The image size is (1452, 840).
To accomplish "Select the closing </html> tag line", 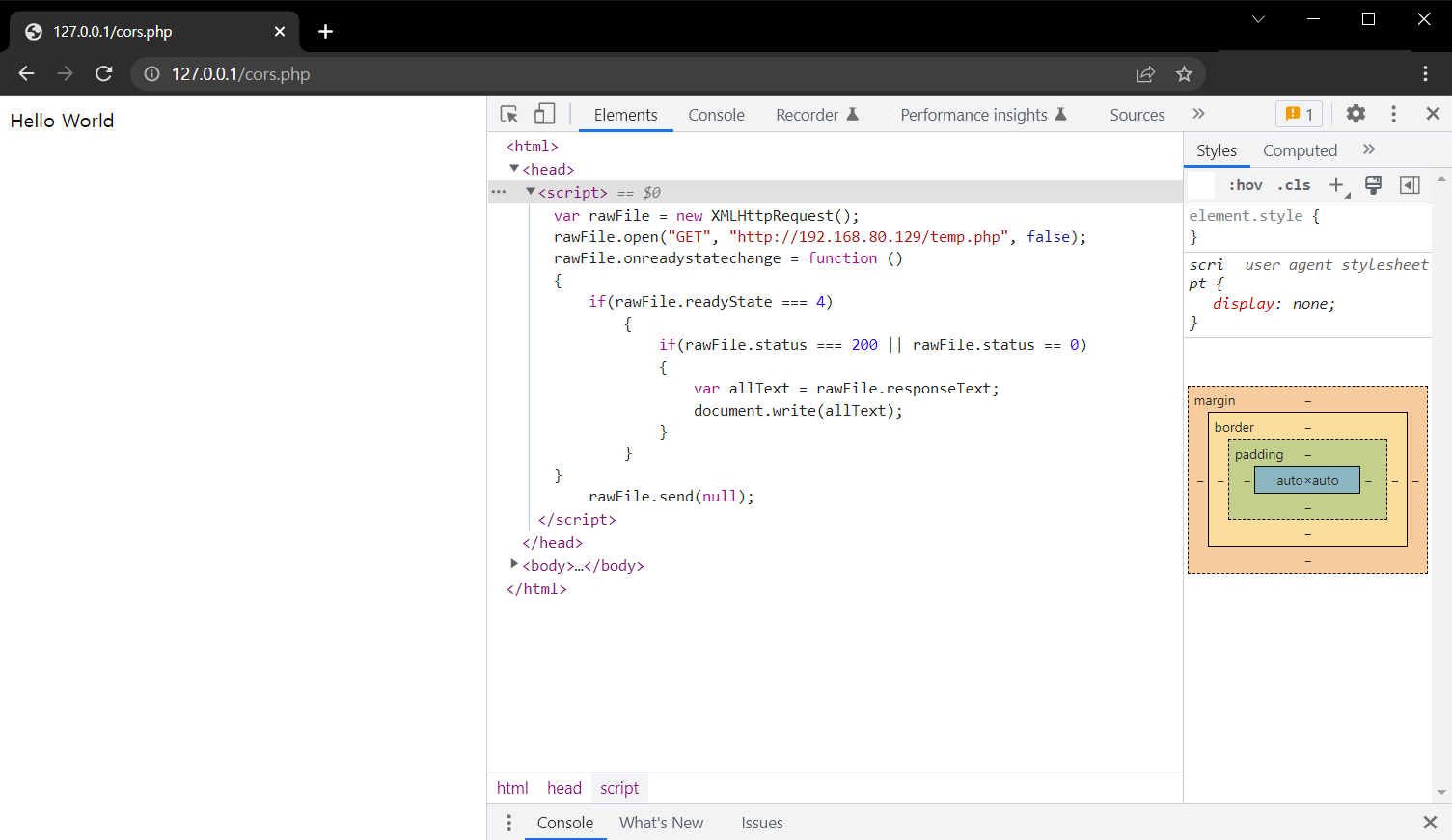I will coord(536,589).
